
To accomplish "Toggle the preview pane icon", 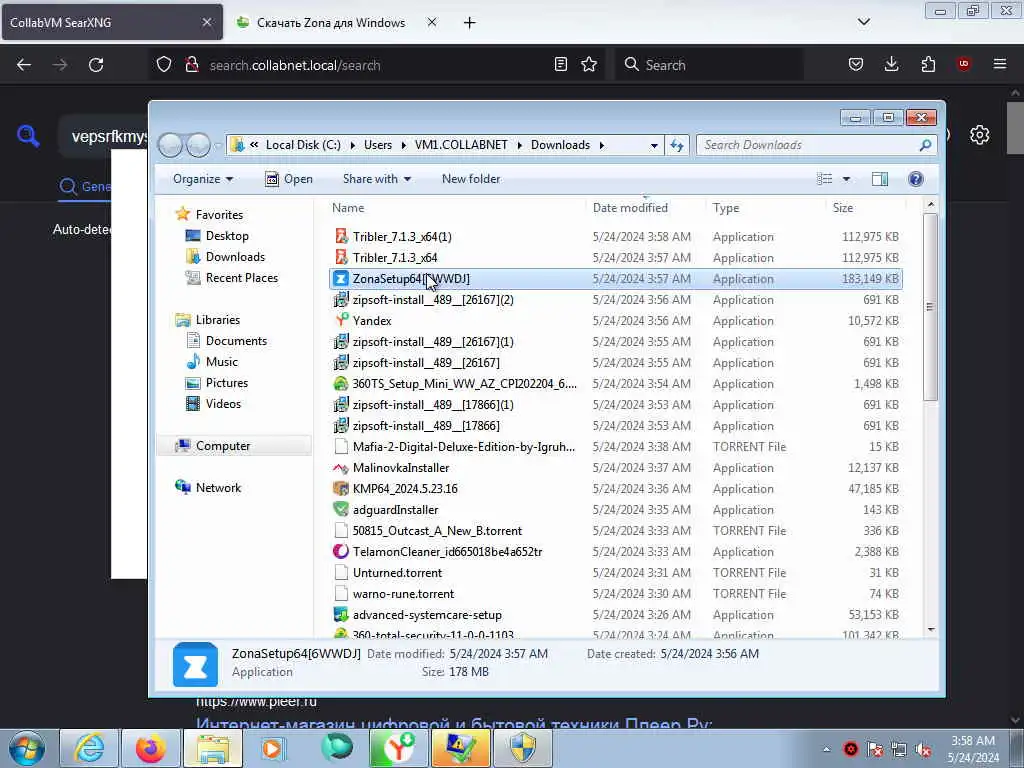I will [x=880, y=179].
